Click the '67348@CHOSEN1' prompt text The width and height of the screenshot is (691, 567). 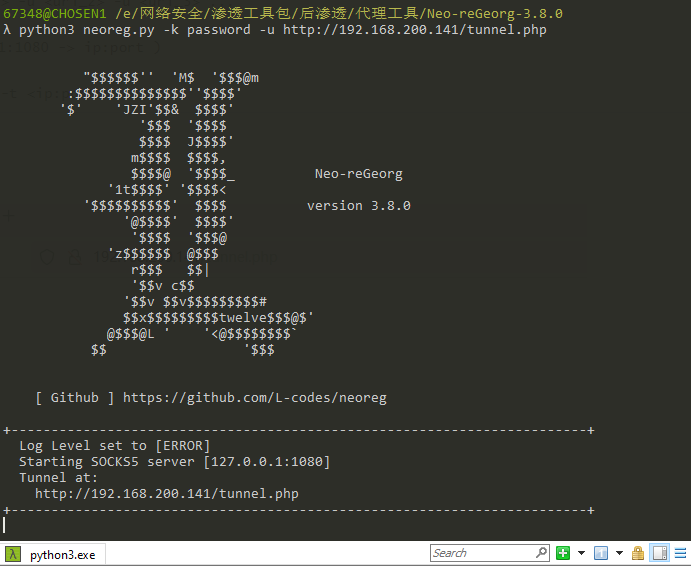point(55,14)
